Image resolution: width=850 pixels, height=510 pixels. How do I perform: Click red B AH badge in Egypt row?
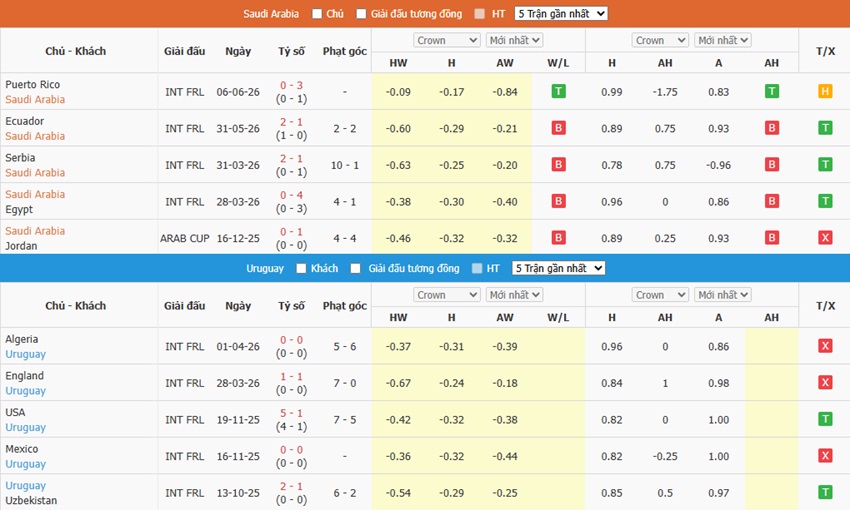pyautogui.click(x=771, y=201)
